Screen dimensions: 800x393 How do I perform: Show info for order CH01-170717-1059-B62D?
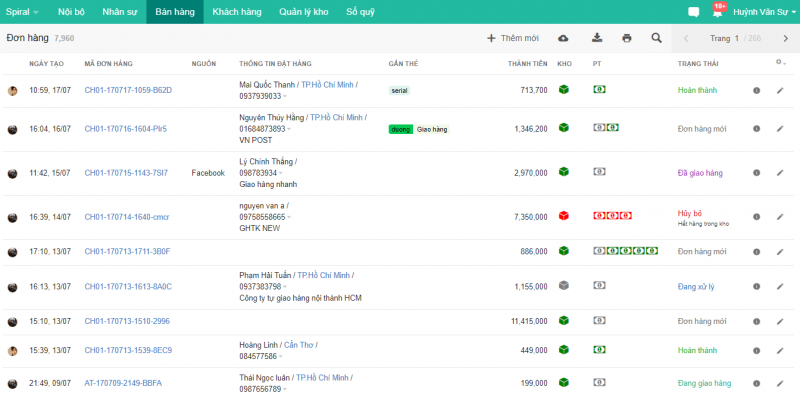point(757,90)
